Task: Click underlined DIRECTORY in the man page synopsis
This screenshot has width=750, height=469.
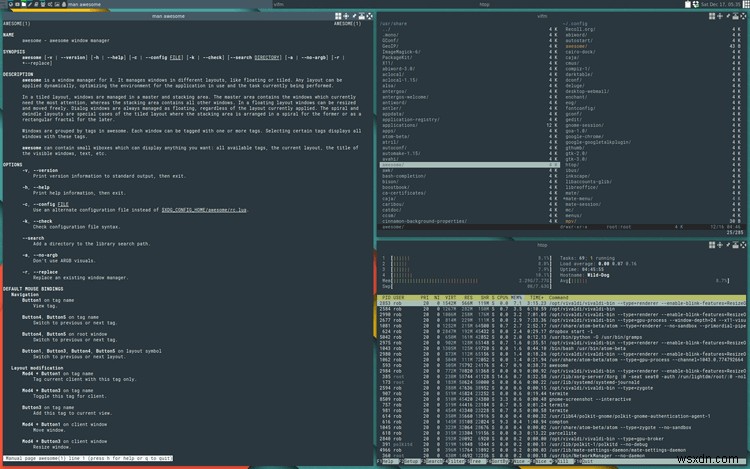Action: click(267, 57)
